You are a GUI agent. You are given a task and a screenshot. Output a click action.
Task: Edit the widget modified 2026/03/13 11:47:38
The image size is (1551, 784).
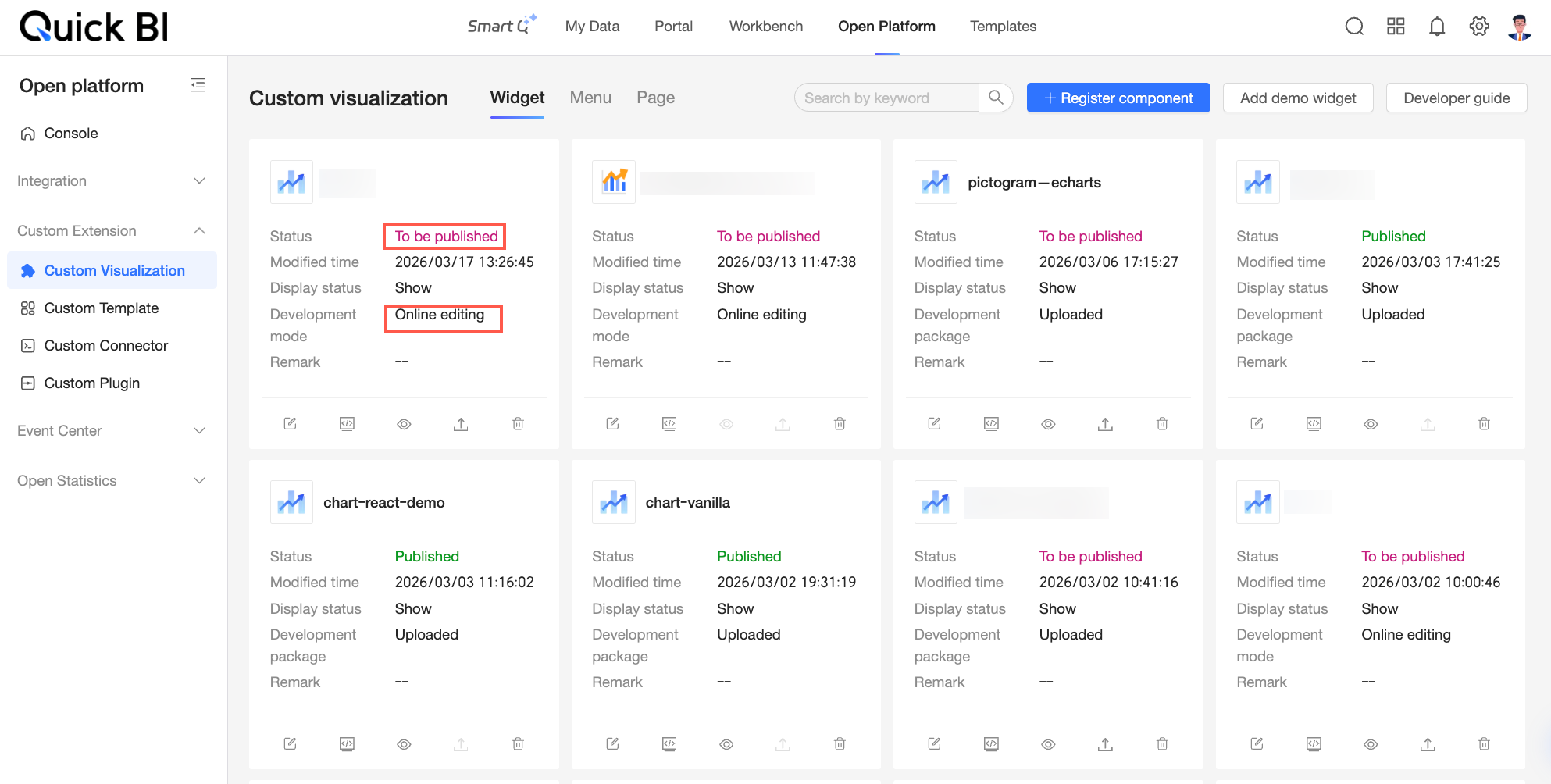613,423
